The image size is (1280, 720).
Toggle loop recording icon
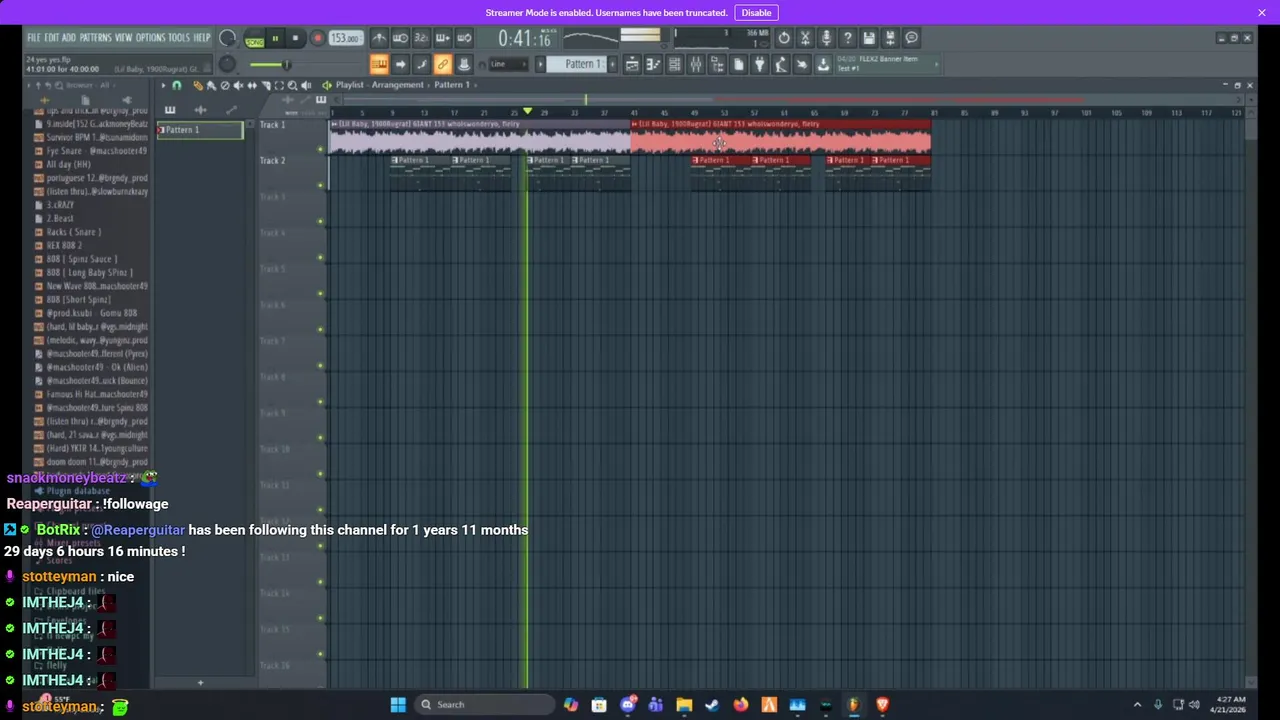[464, 38]
